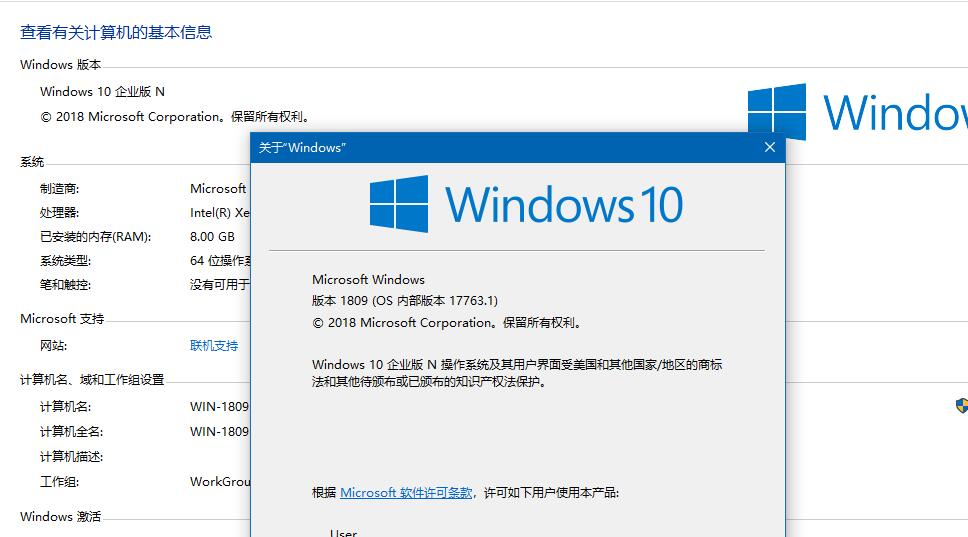This screenshot has height=537, width=968.
Task: Select the WIN-1809 value beside 计算机全名
Action: click(219, 431)
